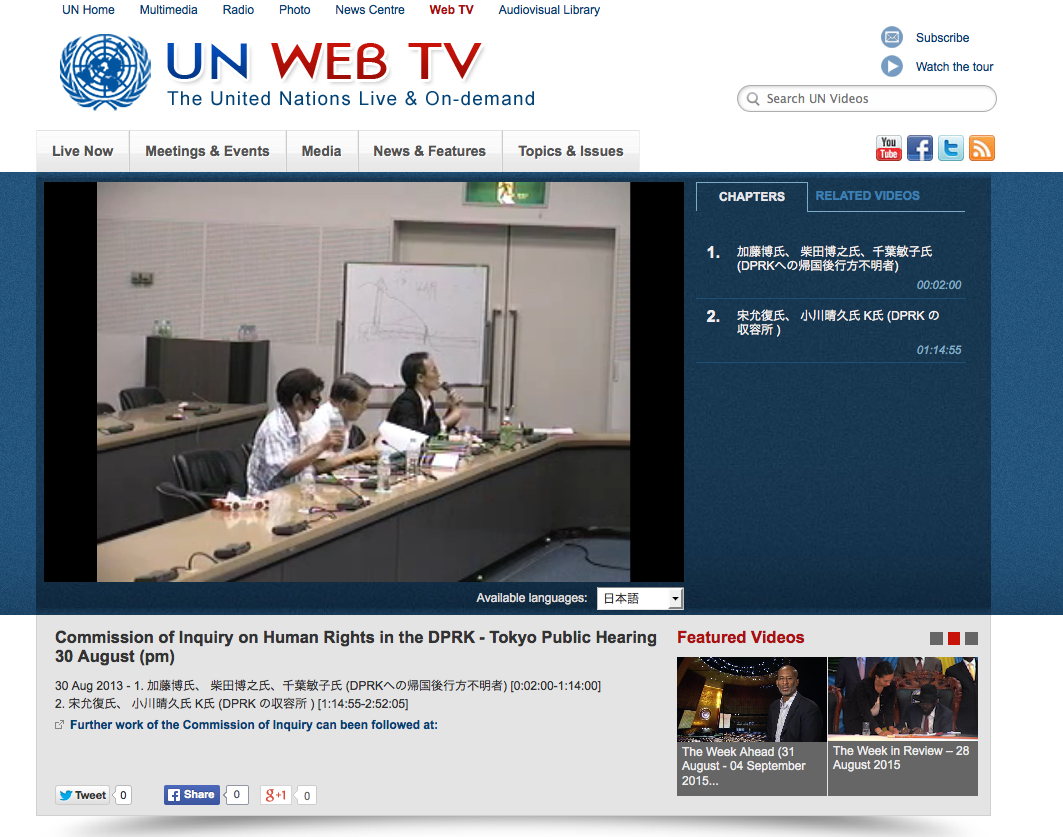Open the YouTube channel icon
This screenshot has width=1063, height=837.
pos(888,148)
